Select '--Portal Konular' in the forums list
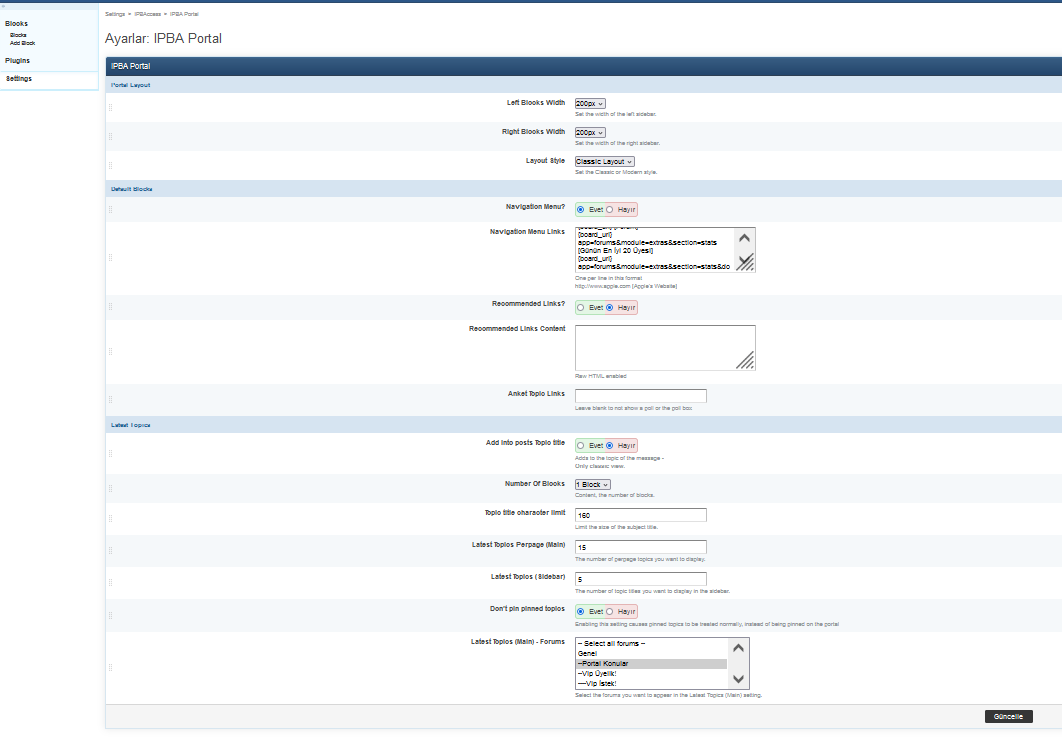Image resolution: width=1062 pixels, height=753 pixels. 652,664
